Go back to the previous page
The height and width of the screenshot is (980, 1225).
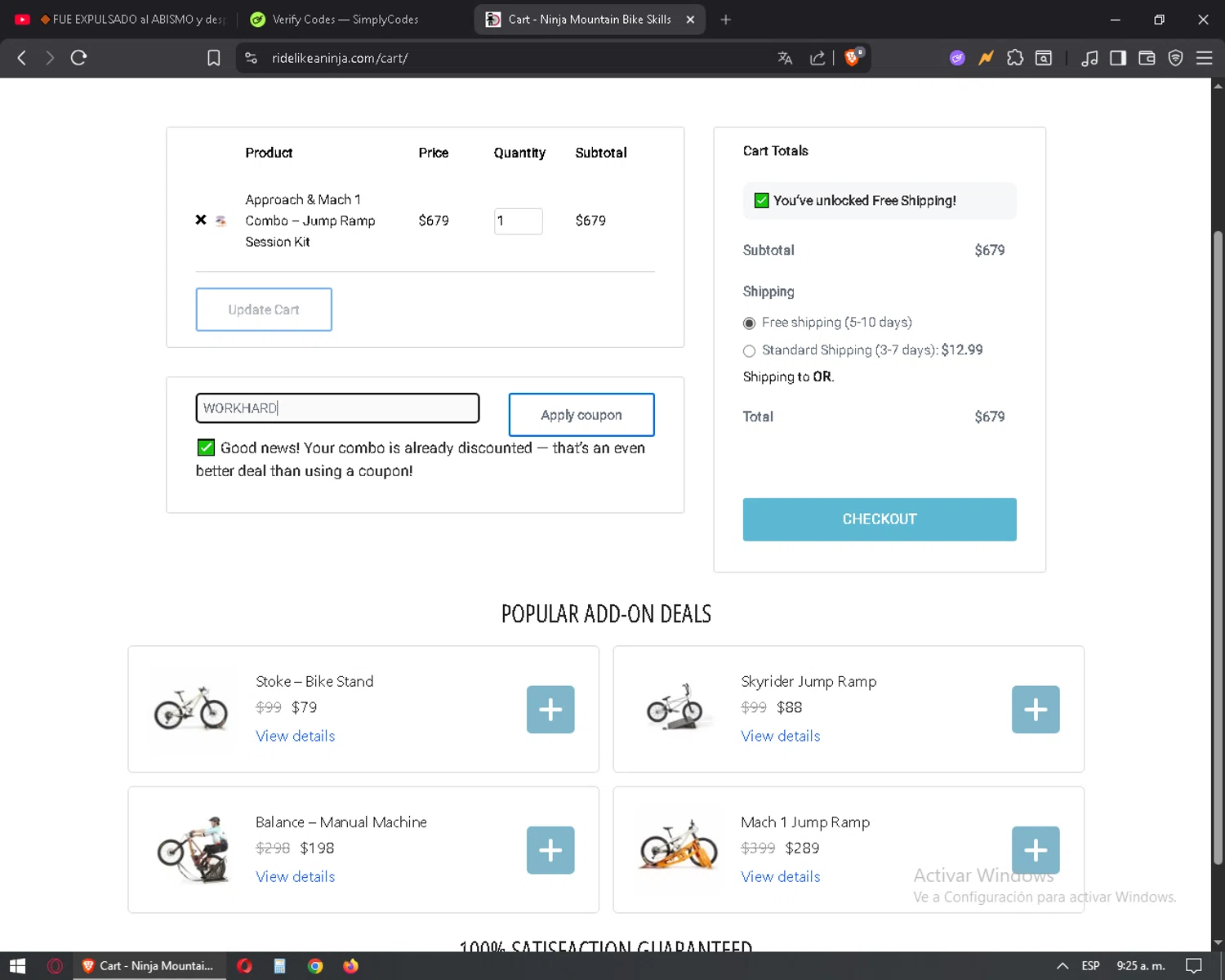pyautogui.click(x=22, y=58)
